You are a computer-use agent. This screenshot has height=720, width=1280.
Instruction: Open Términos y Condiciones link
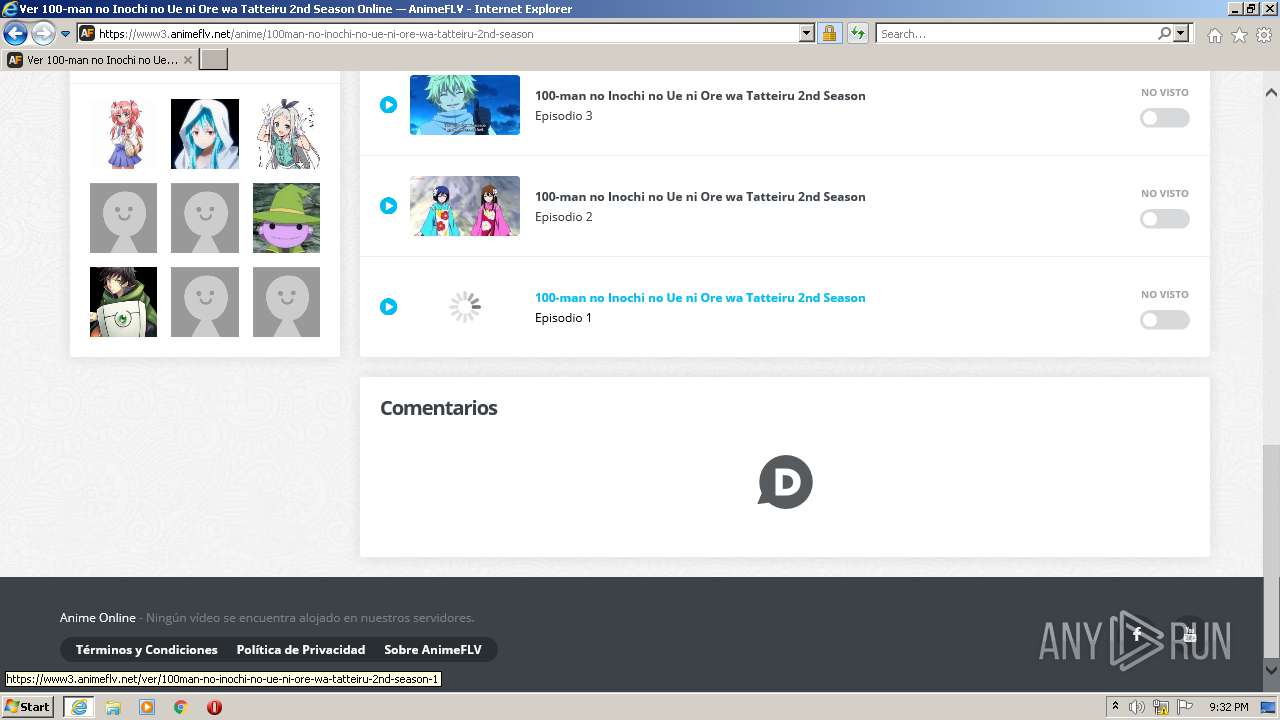click(147, 650)
